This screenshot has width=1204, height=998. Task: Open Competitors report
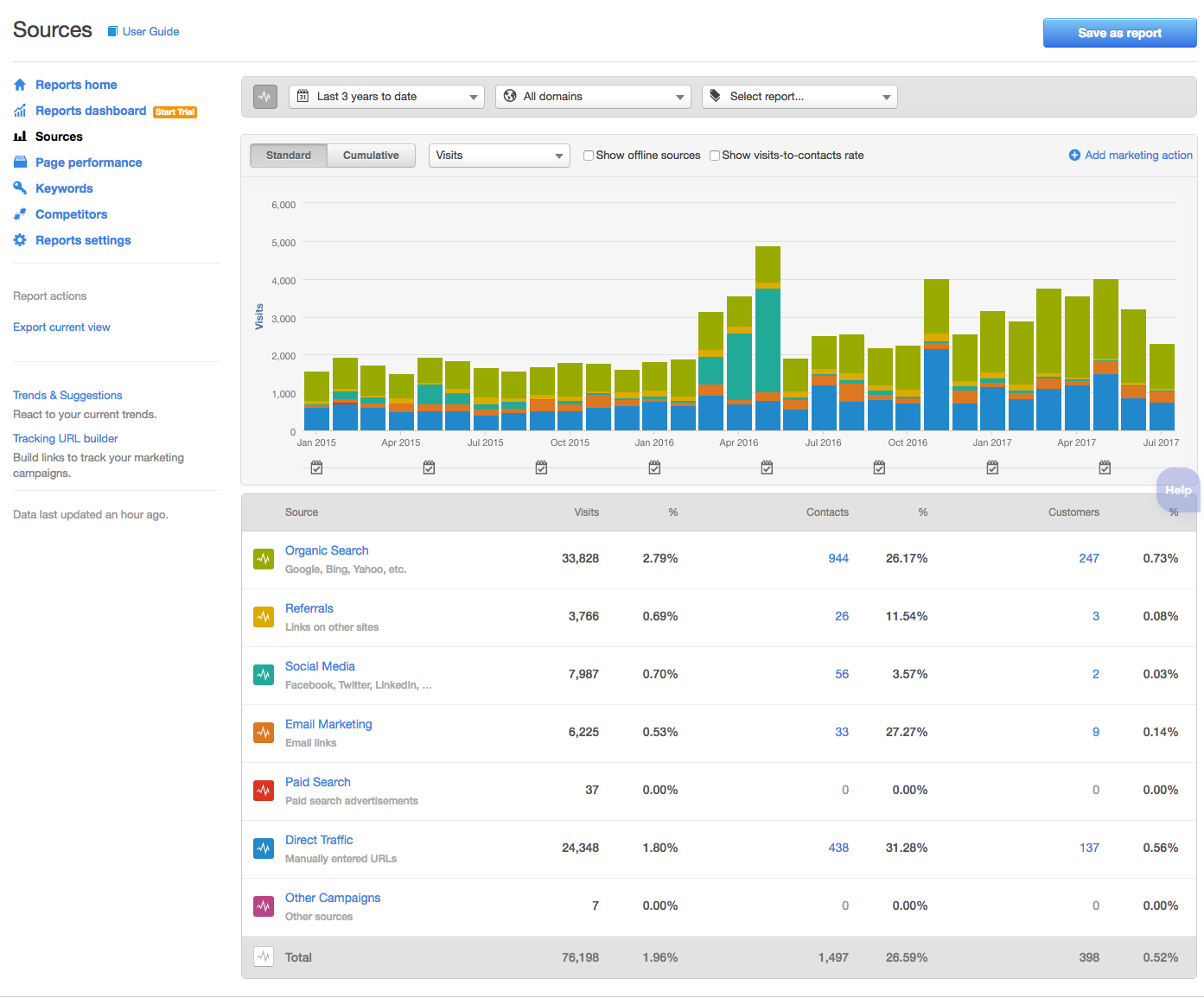pos(71,214)
